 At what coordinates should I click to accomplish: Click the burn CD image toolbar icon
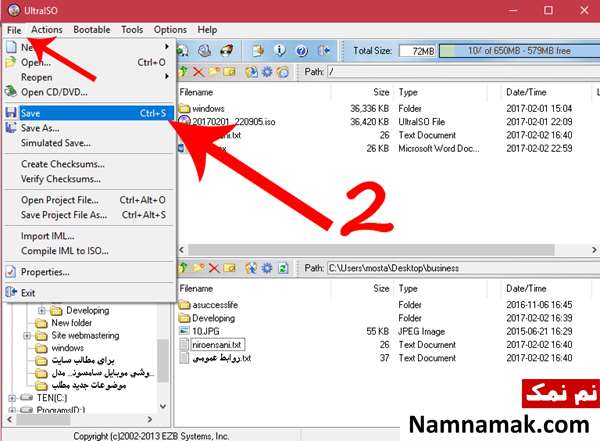(227, 50)
